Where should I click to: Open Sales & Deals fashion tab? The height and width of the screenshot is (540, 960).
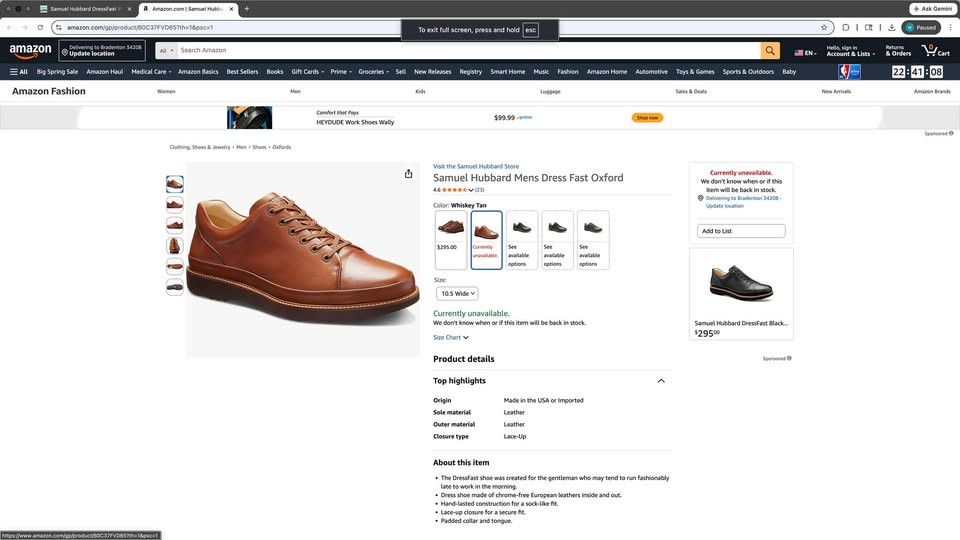pos(691,91)
